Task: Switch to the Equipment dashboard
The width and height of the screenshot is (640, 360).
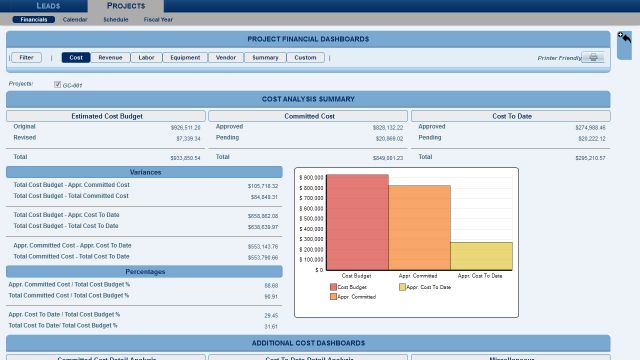Action: tap(185, 58)
